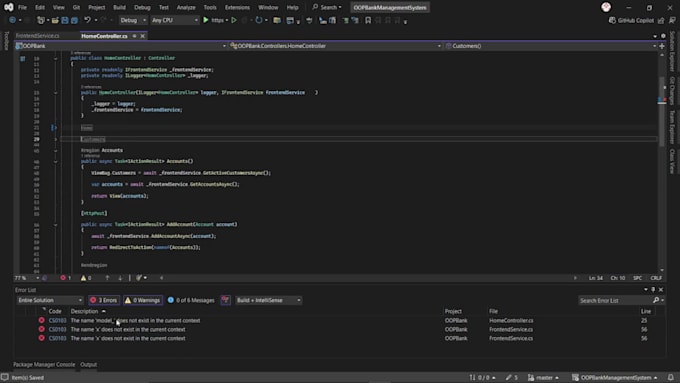This screenshot has height=383, width=680.
Task: Sort errors by the Project column header
Action: (453, 311)
